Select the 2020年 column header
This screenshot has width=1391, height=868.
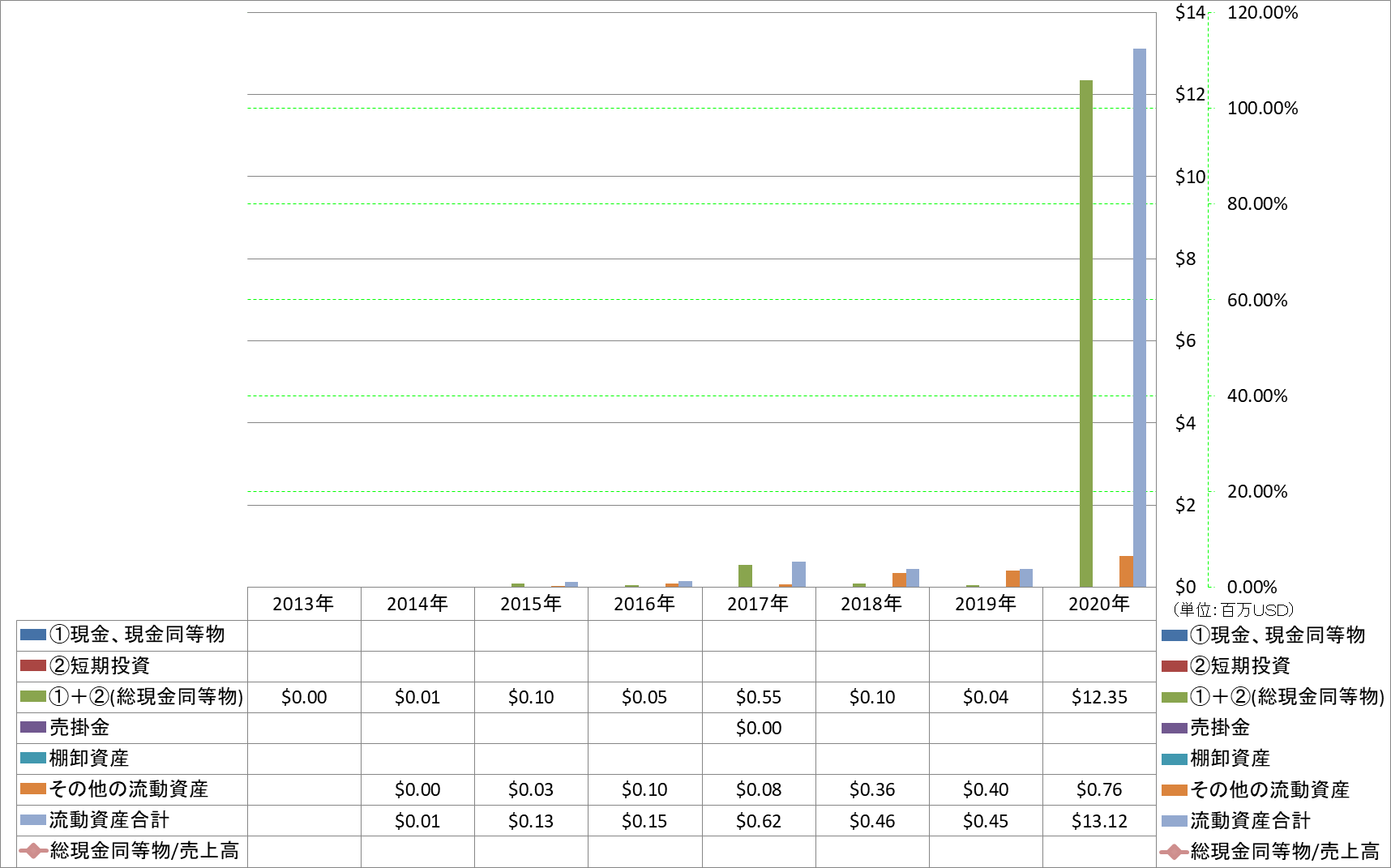coord(1099,604)
